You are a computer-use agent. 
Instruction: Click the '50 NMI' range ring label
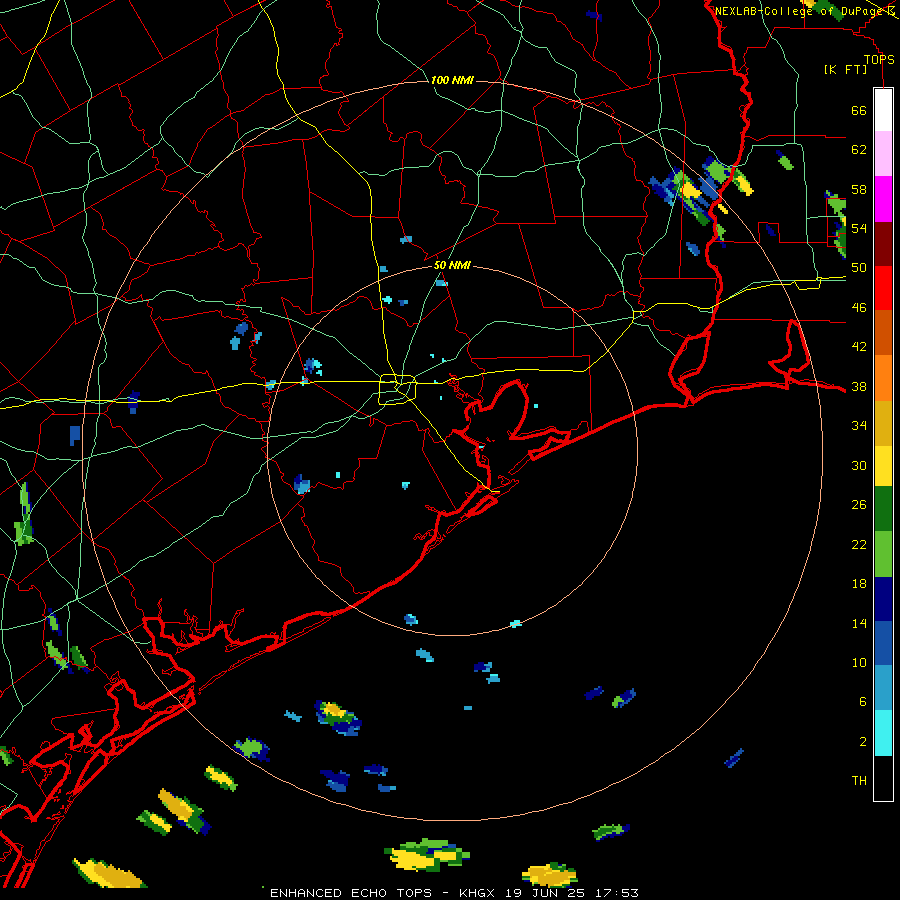(x=452, y=265)
